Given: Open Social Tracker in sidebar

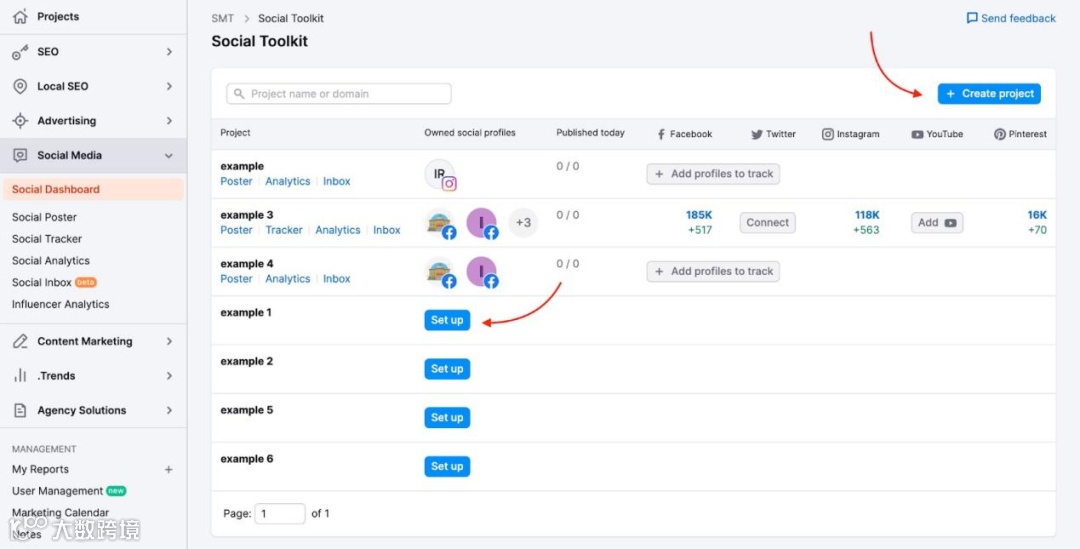Looking at the screenshot, I should [x=47, y=239].
